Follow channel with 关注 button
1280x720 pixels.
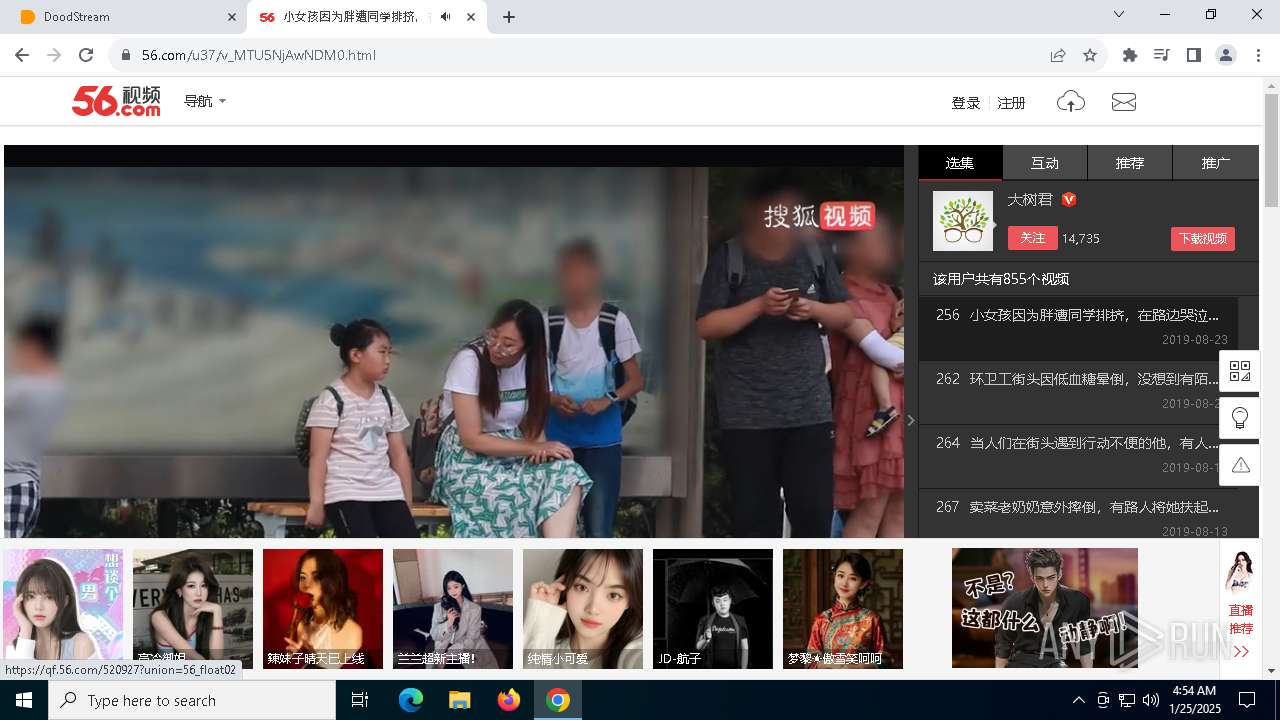pyautogui.click(x=1032, y=238)
